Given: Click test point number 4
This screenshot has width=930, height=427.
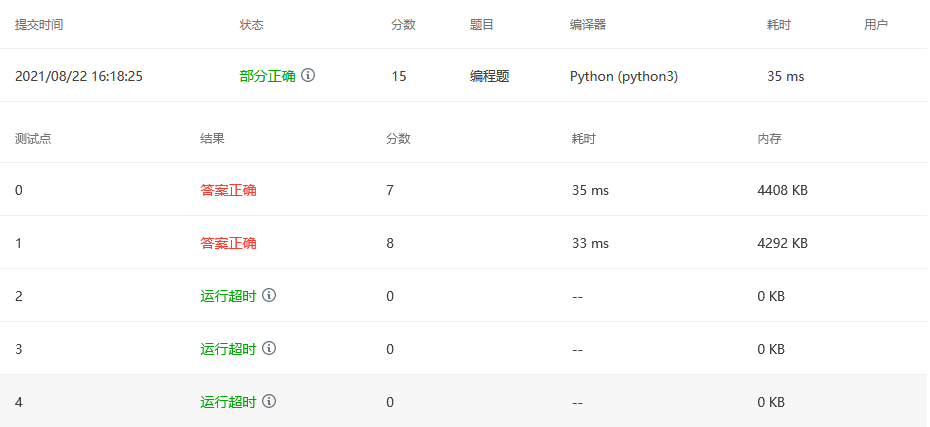Looking at the screenshot, I should pyautogui.click(x=19, y=402).
